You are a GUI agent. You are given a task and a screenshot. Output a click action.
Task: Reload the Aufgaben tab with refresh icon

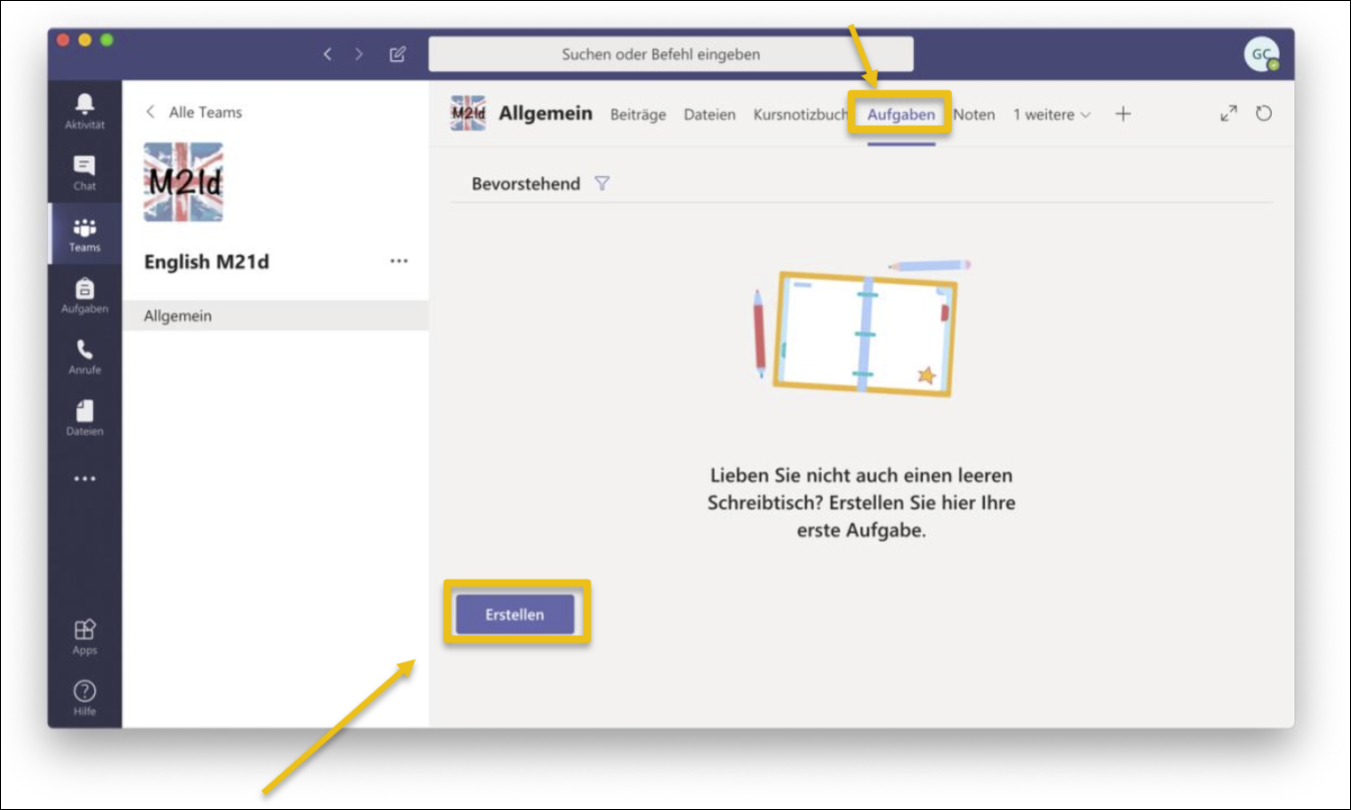coord(1264,114)
